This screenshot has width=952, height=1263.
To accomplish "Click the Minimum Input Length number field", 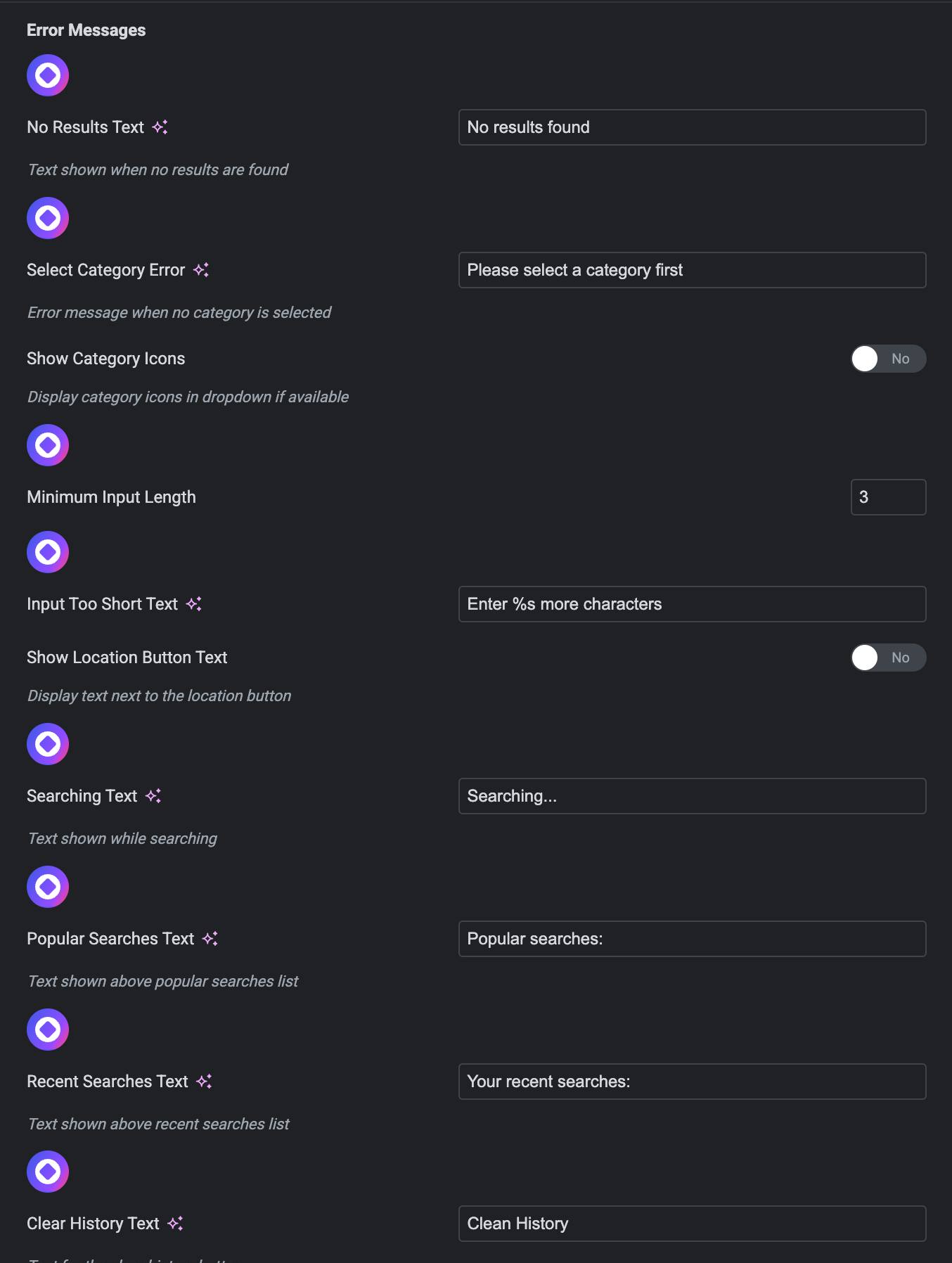I will (x=888, y=497).
